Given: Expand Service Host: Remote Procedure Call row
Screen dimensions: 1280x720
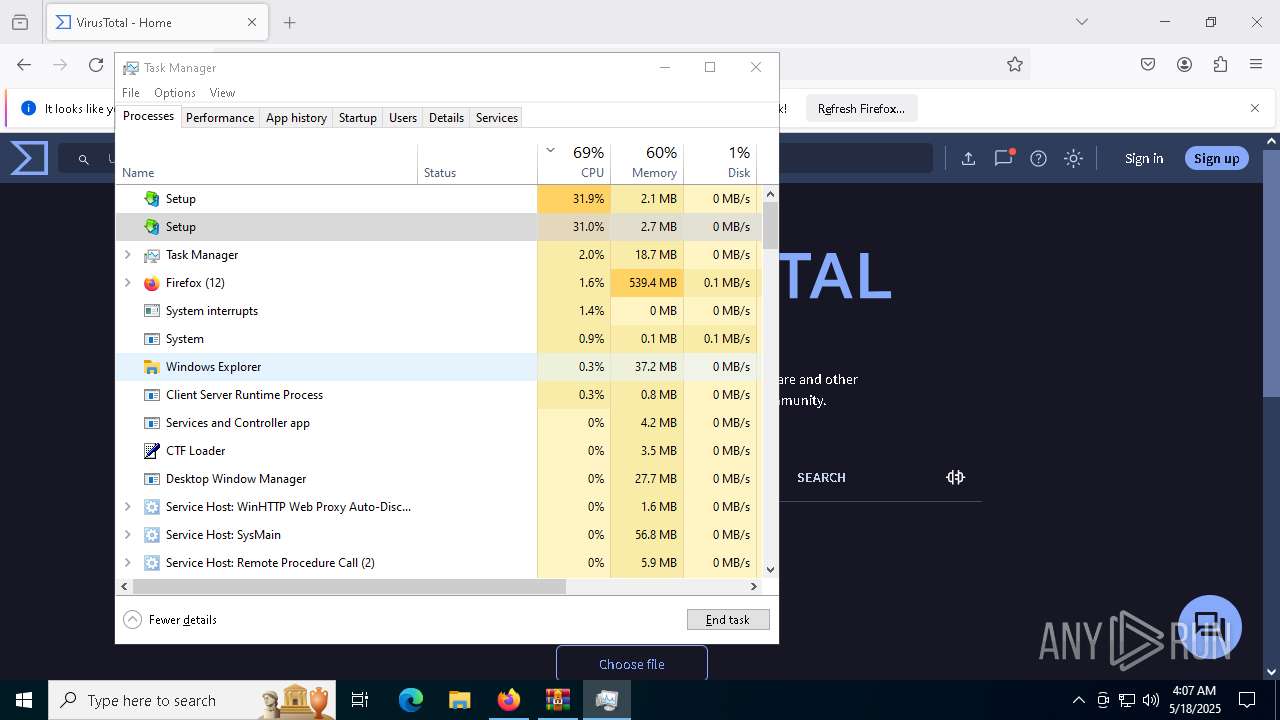Looking at the screenshot, I should [x=127, y=563].
